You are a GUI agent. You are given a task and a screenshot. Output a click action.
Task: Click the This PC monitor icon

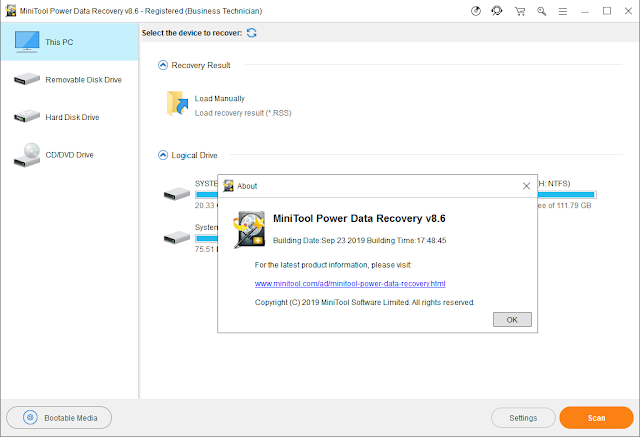coord(27,42)
